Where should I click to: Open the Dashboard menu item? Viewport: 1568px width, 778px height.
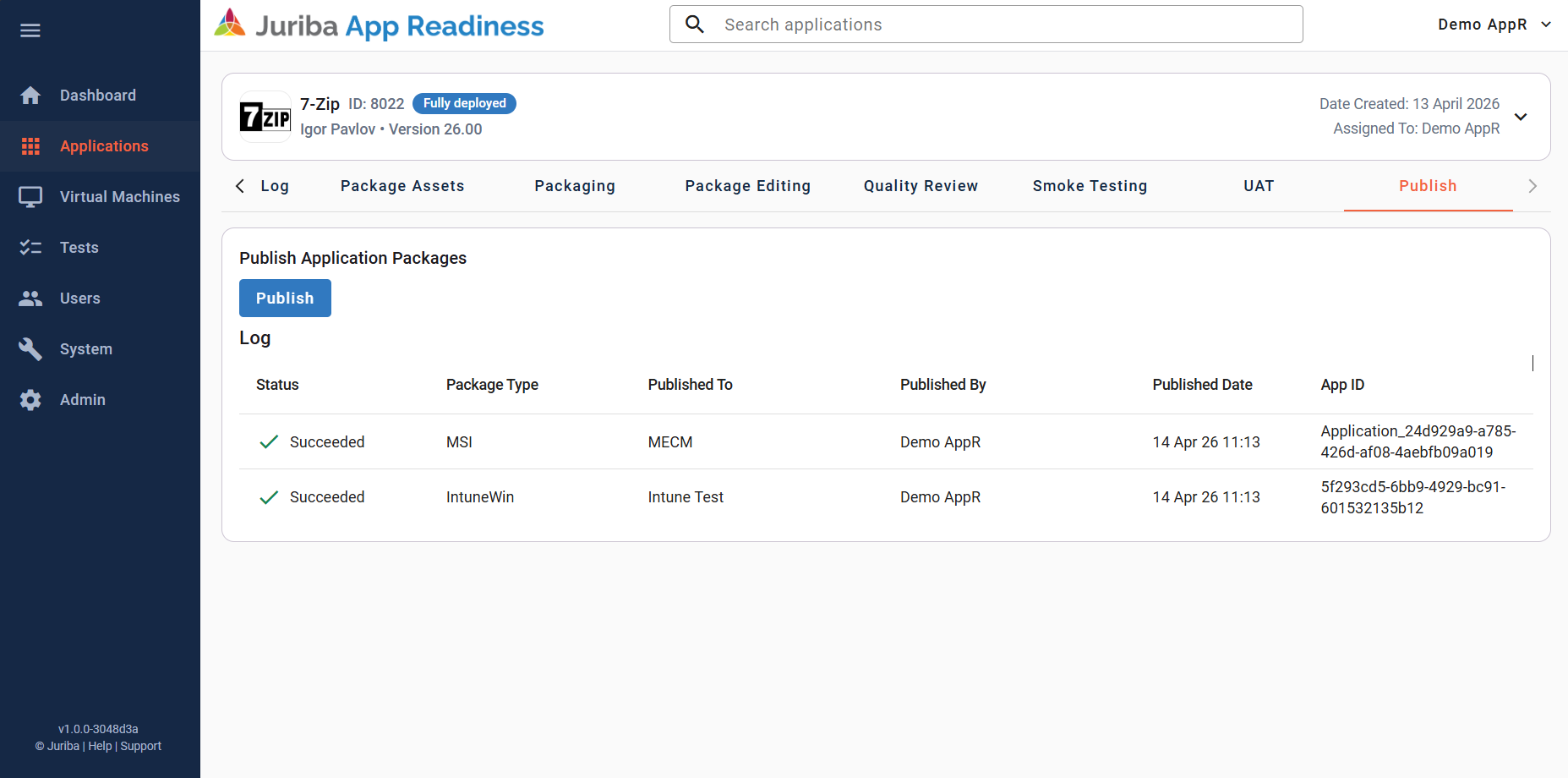coord(100,96)
